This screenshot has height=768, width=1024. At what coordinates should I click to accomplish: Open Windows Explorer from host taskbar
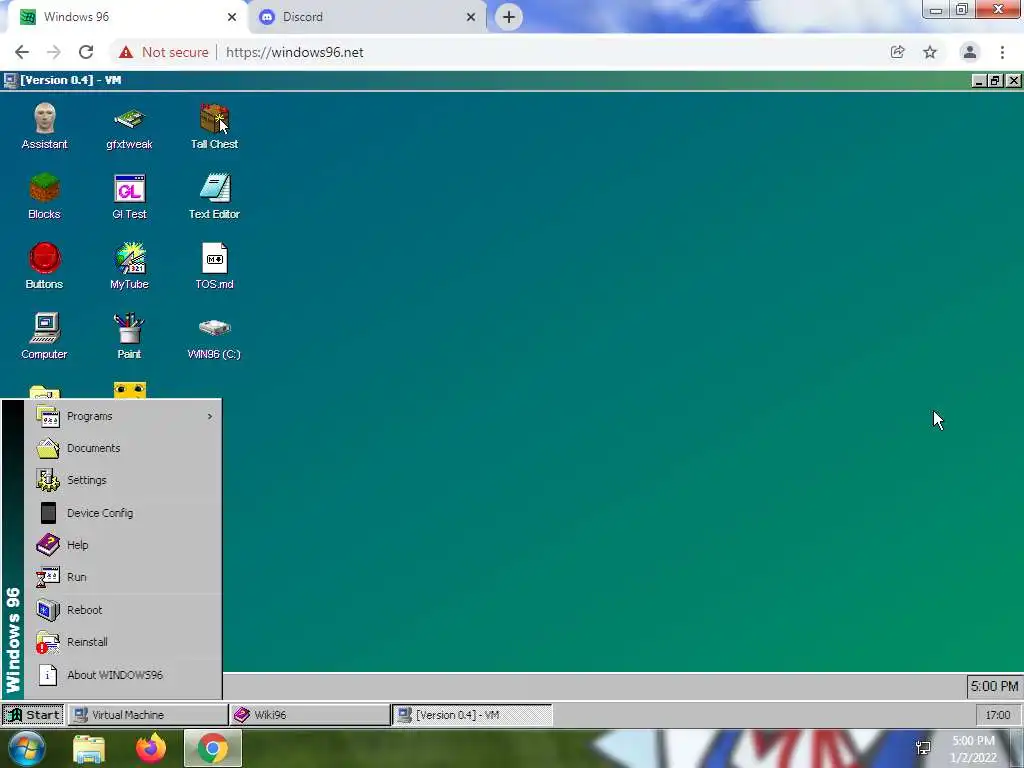[89, 748]
